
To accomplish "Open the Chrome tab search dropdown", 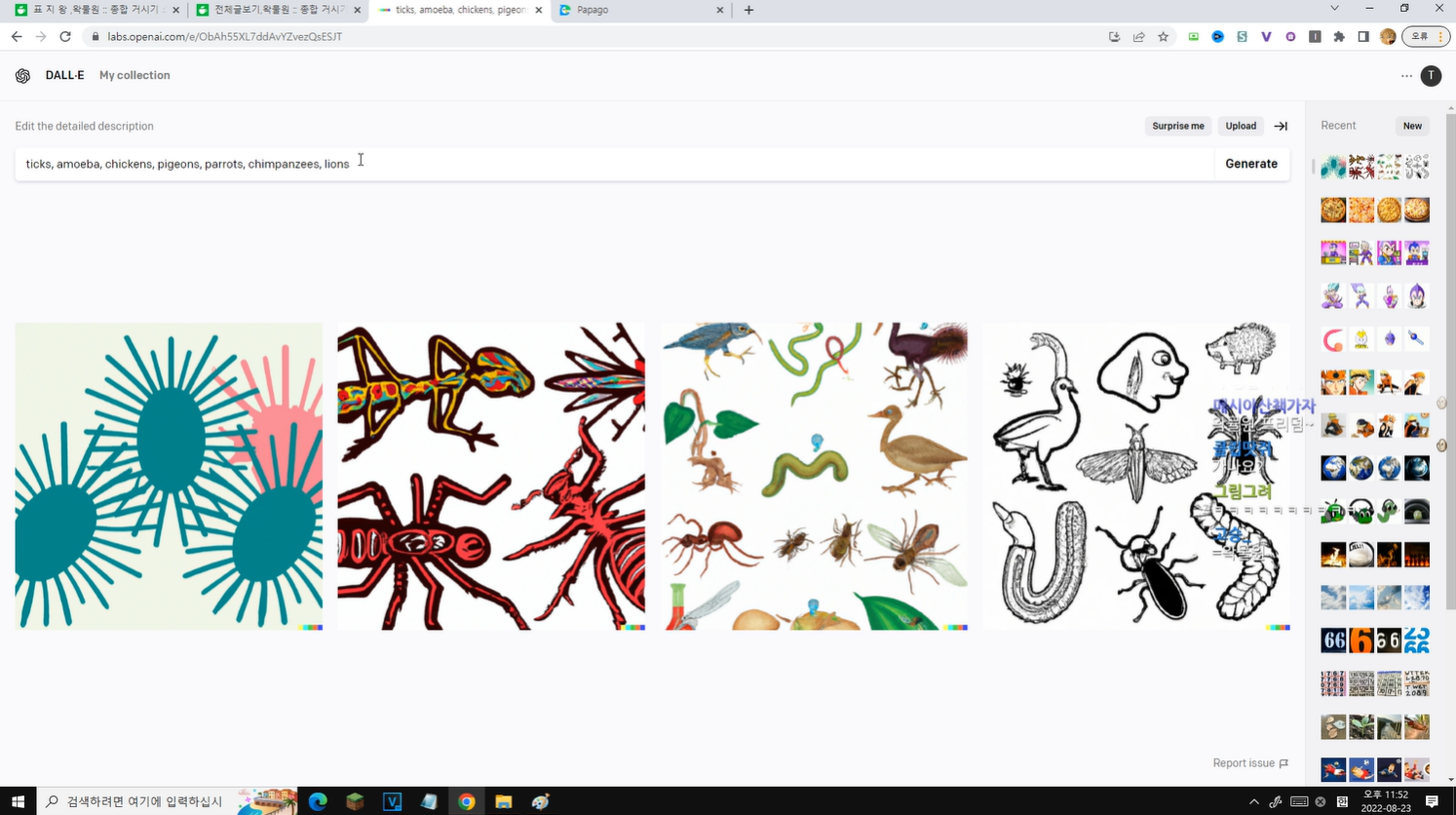I will 1334,9.
